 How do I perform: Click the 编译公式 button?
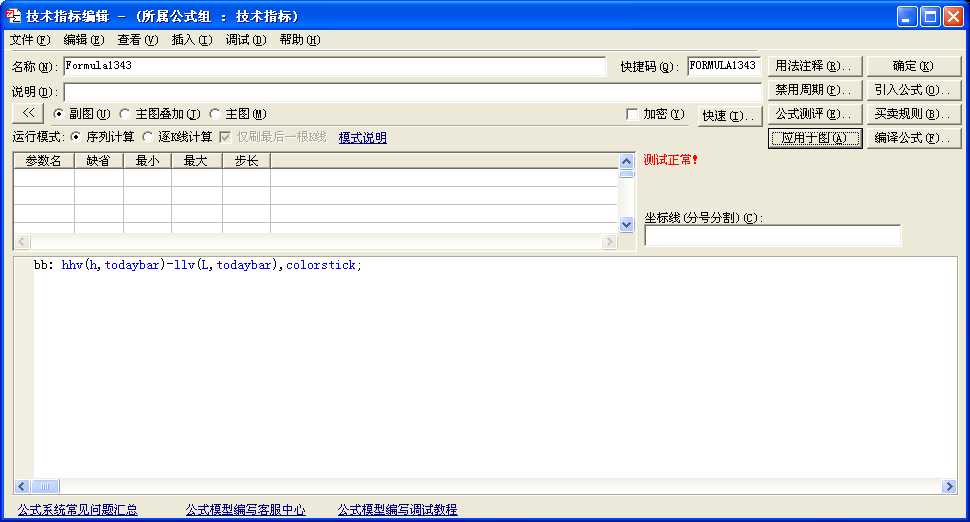(913, 139)
